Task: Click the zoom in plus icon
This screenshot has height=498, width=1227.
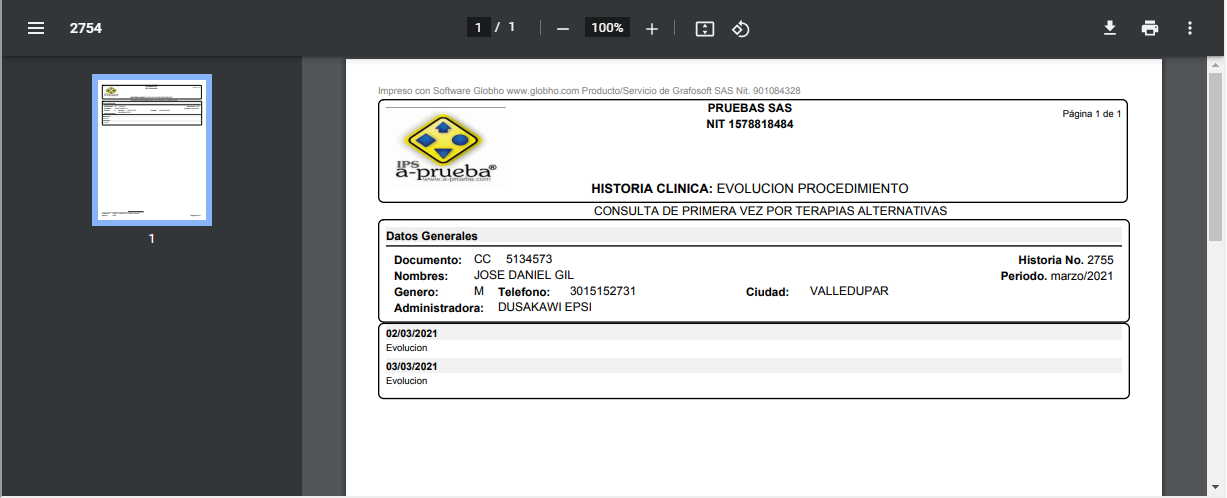Action: pyautogui.click(x=652, y=29)
